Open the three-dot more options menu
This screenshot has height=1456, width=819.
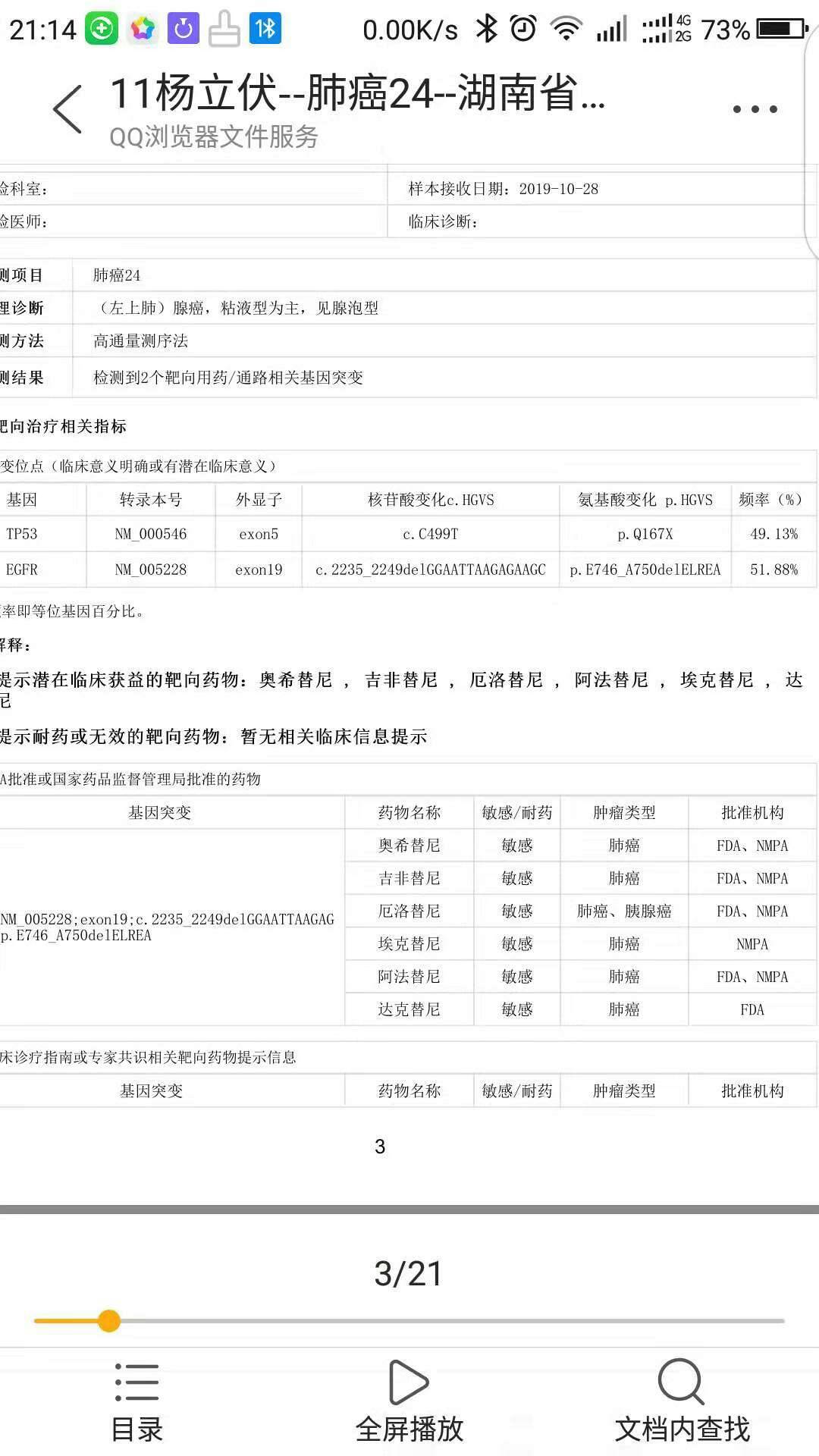coord(755,109)
